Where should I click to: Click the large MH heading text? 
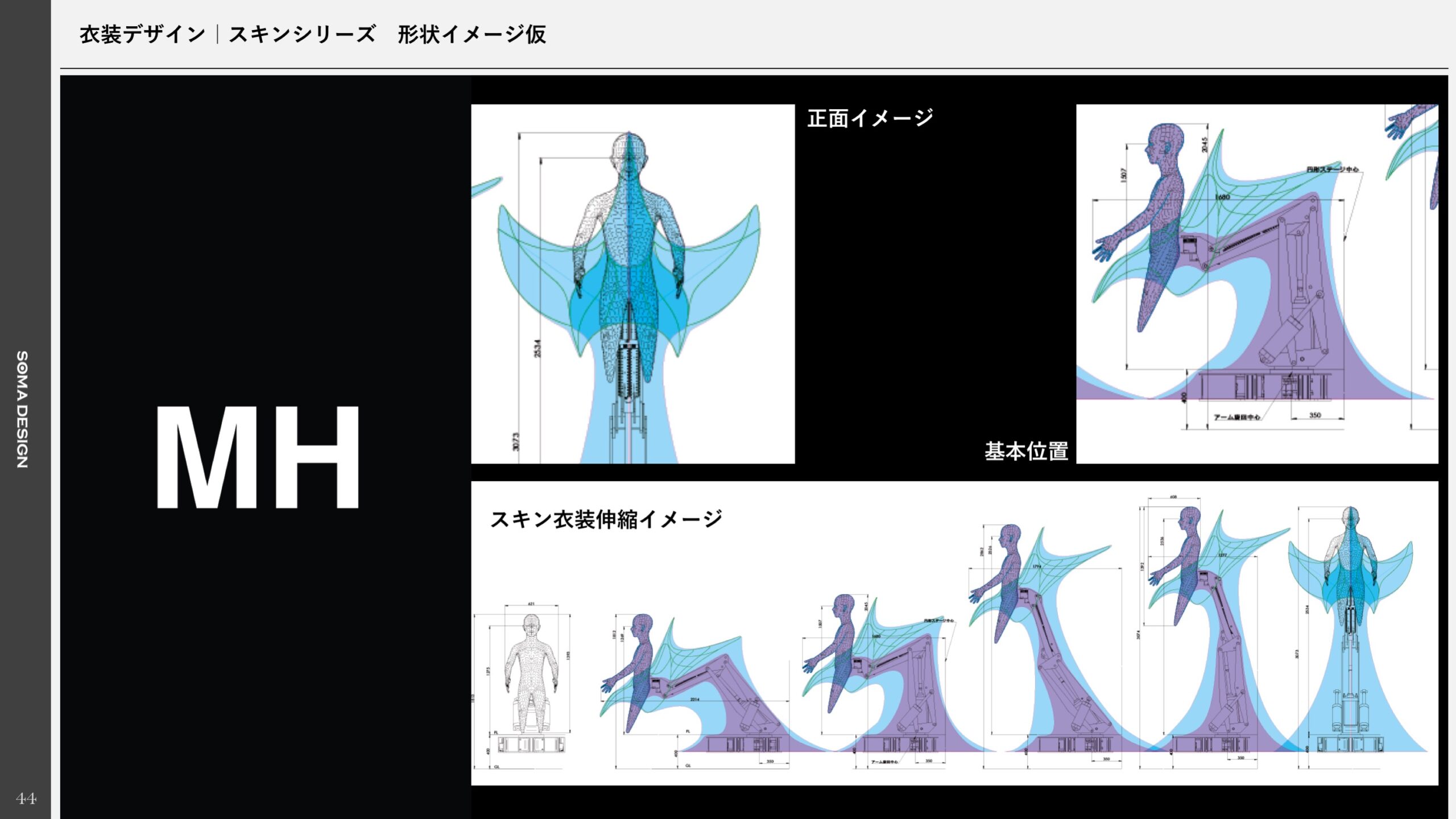click(x=257, y=457)
